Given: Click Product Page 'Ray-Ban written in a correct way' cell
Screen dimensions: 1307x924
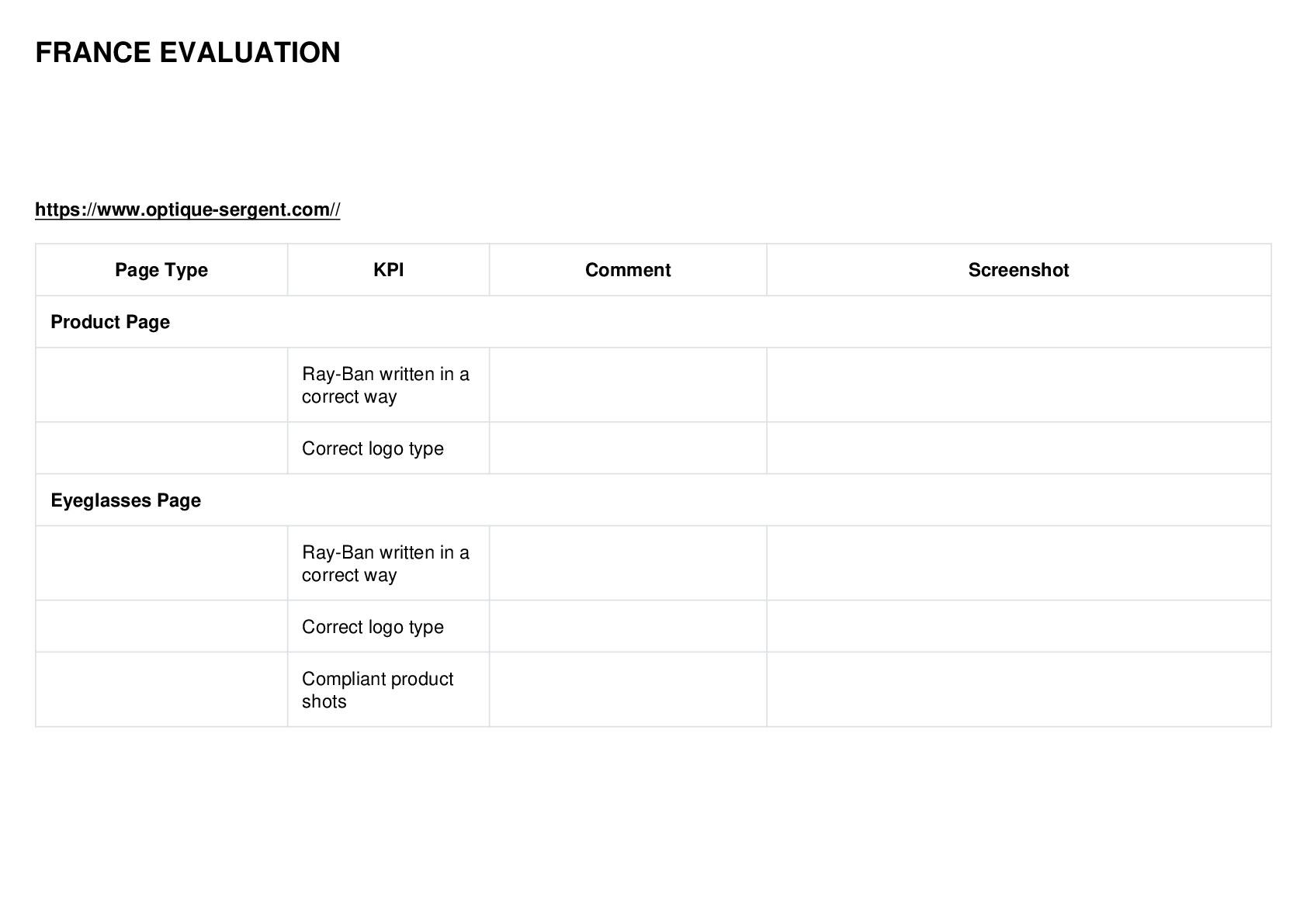Looking at the screenshot, I should pyautogui.click(x=388, y=386).
